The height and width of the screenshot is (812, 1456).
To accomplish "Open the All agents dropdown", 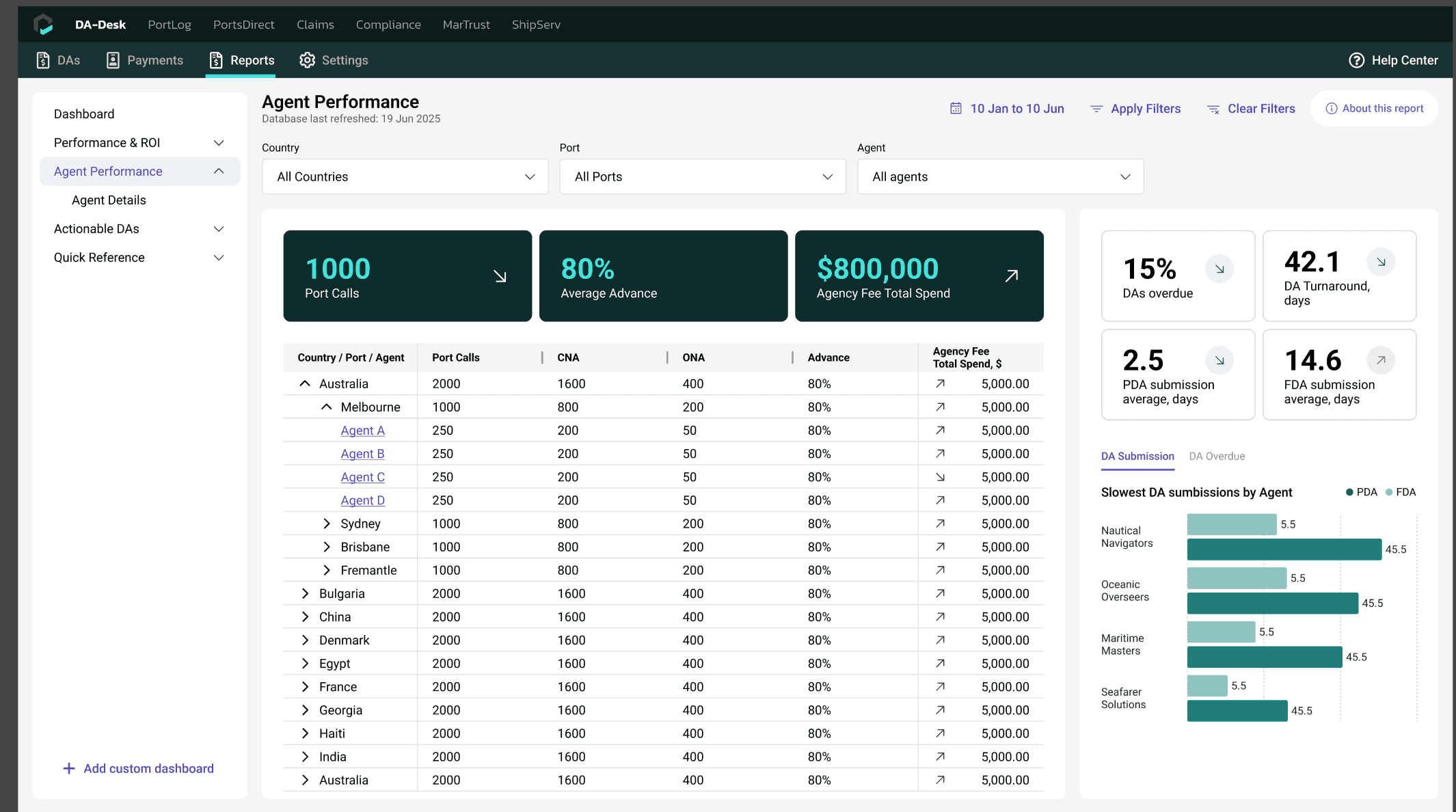I will [x=999, y=177].
